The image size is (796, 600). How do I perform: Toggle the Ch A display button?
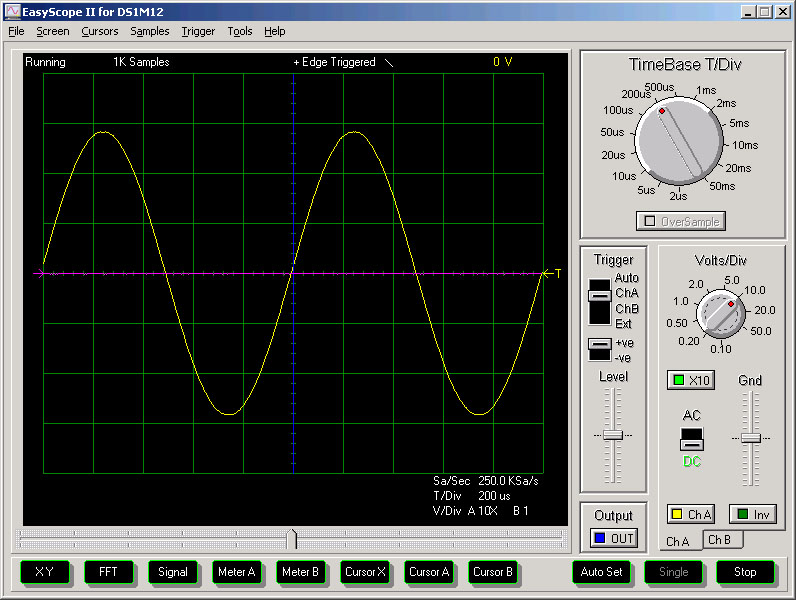[x=691, y=514]
